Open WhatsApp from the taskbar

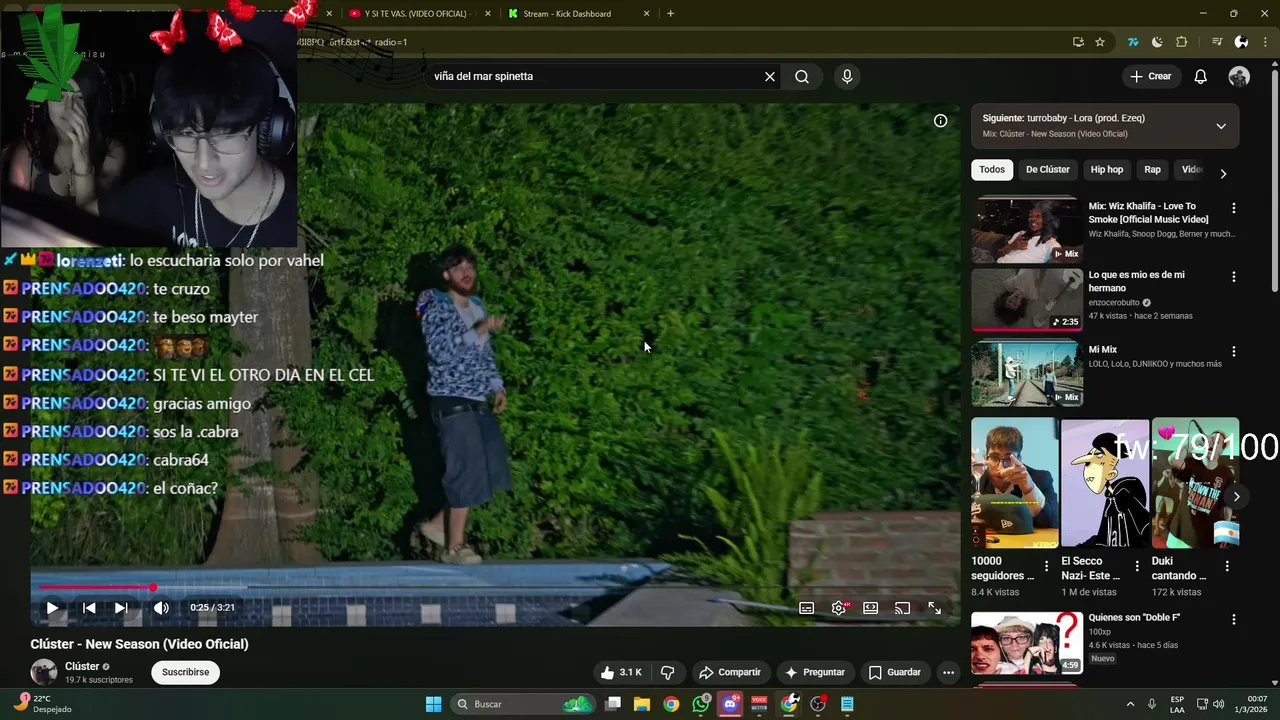(x=701, y=704)
